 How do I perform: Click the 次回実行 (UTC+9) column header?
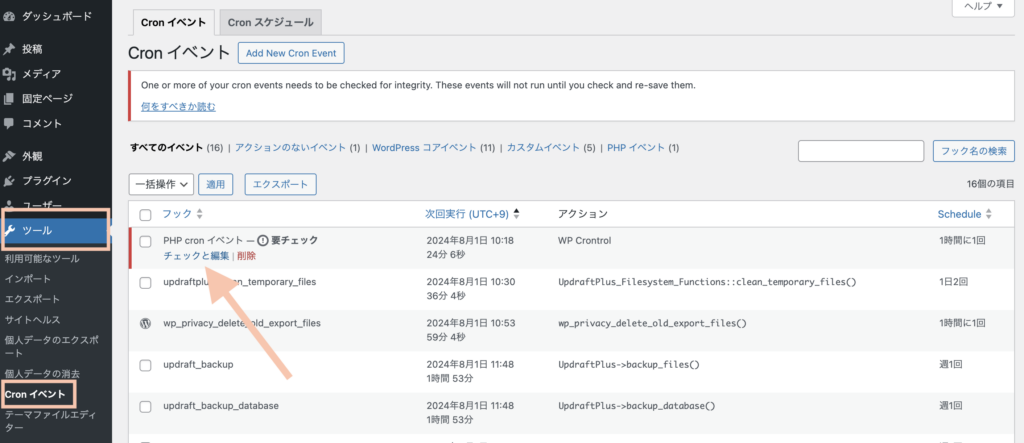pyautogui.click(x=468, y=214)
